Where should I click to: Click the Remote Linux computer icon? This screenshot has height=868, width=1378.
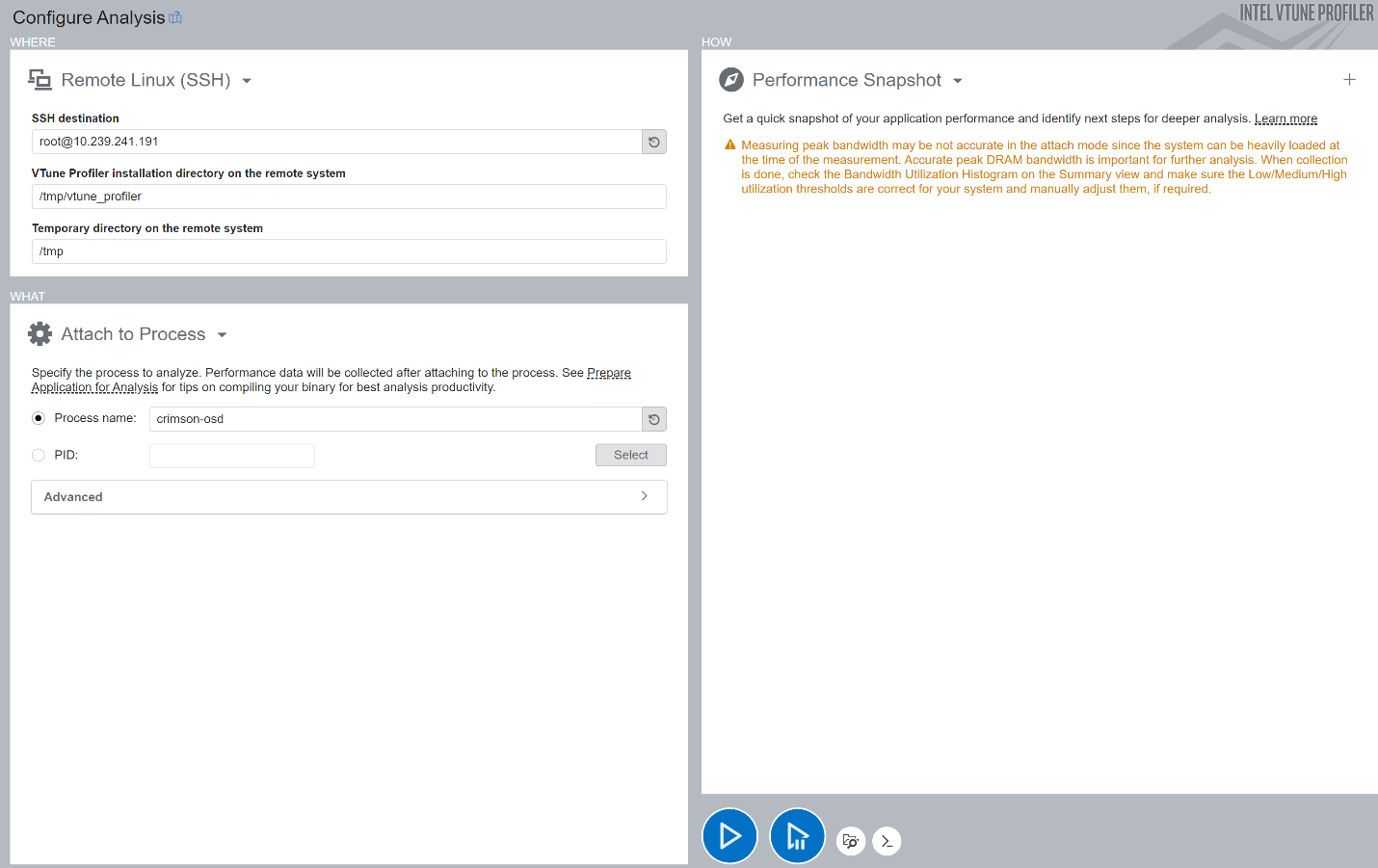(x=40, y=79)
